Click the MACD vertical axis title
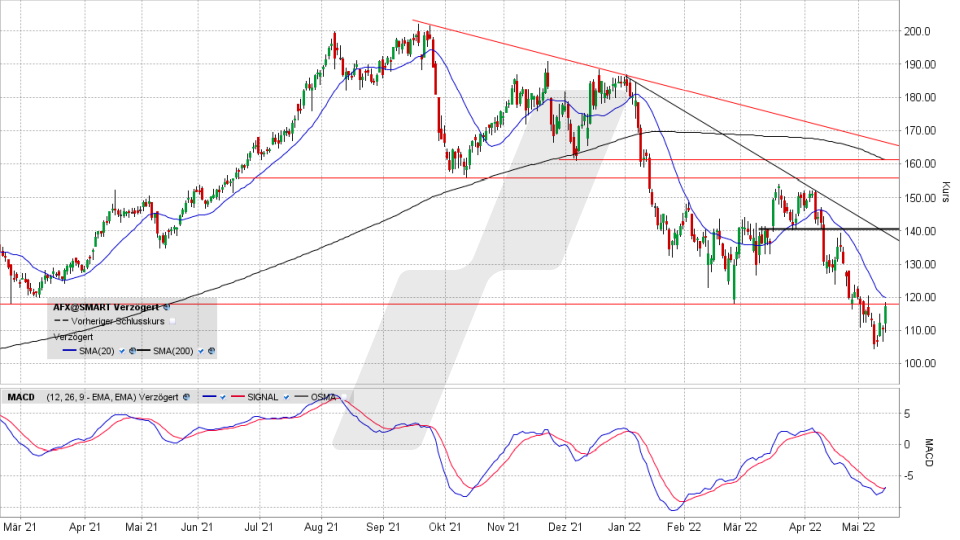Screen dimensions: 960x540 click(929, 452)
